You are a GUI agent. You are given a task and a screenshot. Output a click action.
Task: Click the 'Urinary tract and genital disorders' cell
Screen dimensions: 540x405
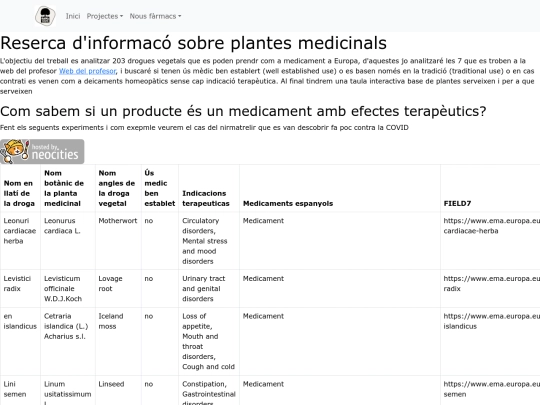tap(209, 289)
